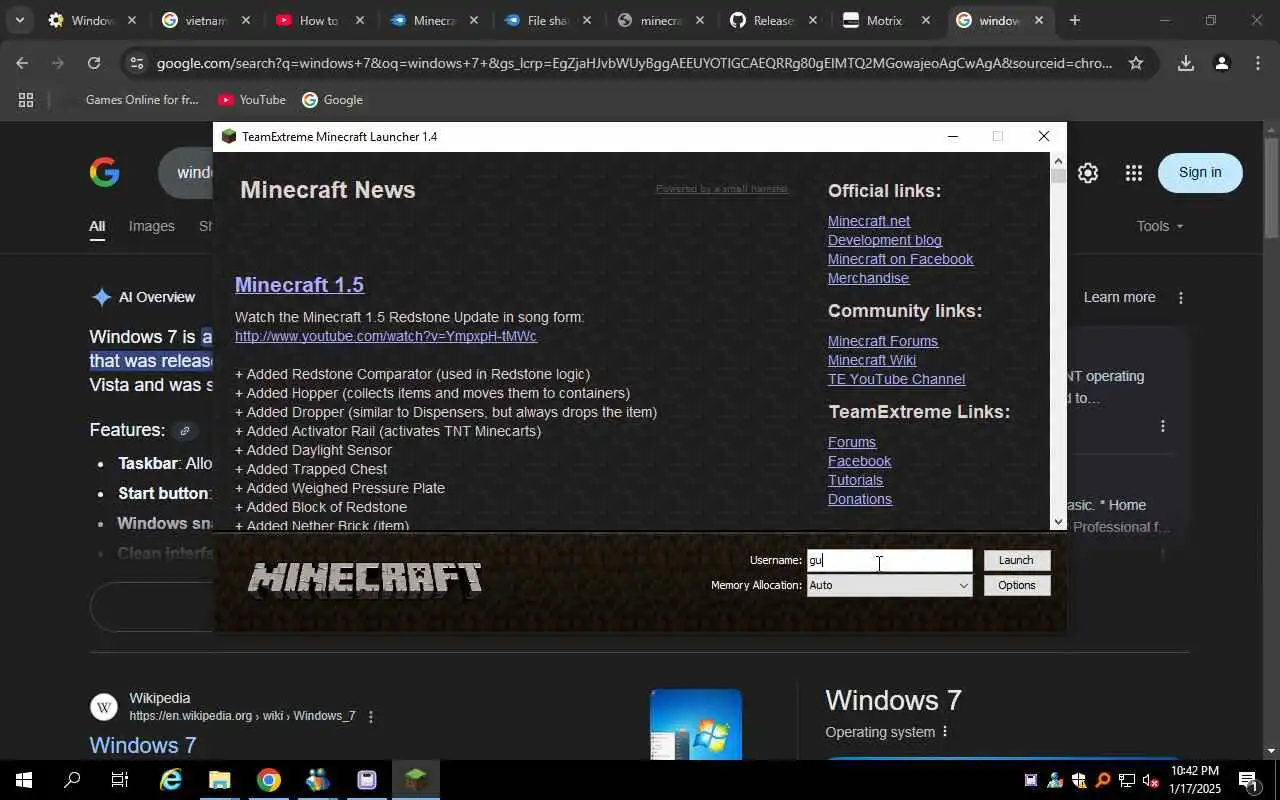The height and width of the screenshot is (800, 1280).
Task: Click the Windows 7 logo thumbnail
Action: click(x=696, y=724)
